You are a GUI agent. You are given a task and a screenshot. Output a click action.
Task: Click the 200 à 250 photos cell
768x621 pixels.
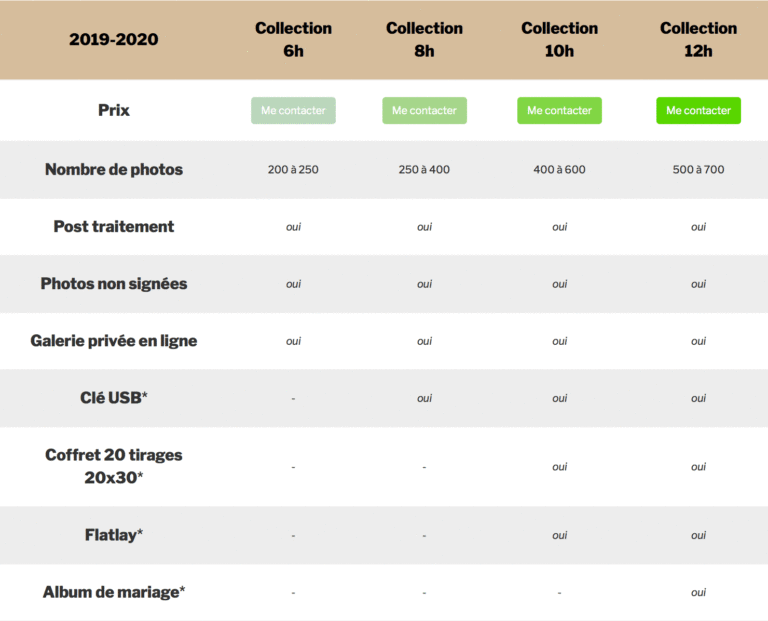point(293,169)
